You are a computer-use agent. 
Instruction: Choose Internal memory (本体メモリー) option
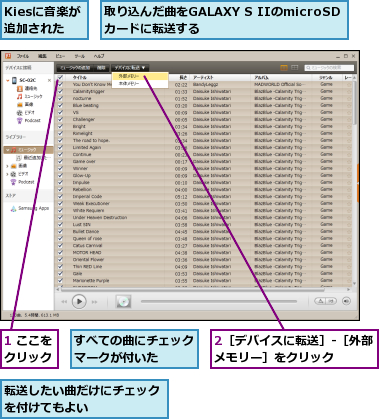click(140, 84)
